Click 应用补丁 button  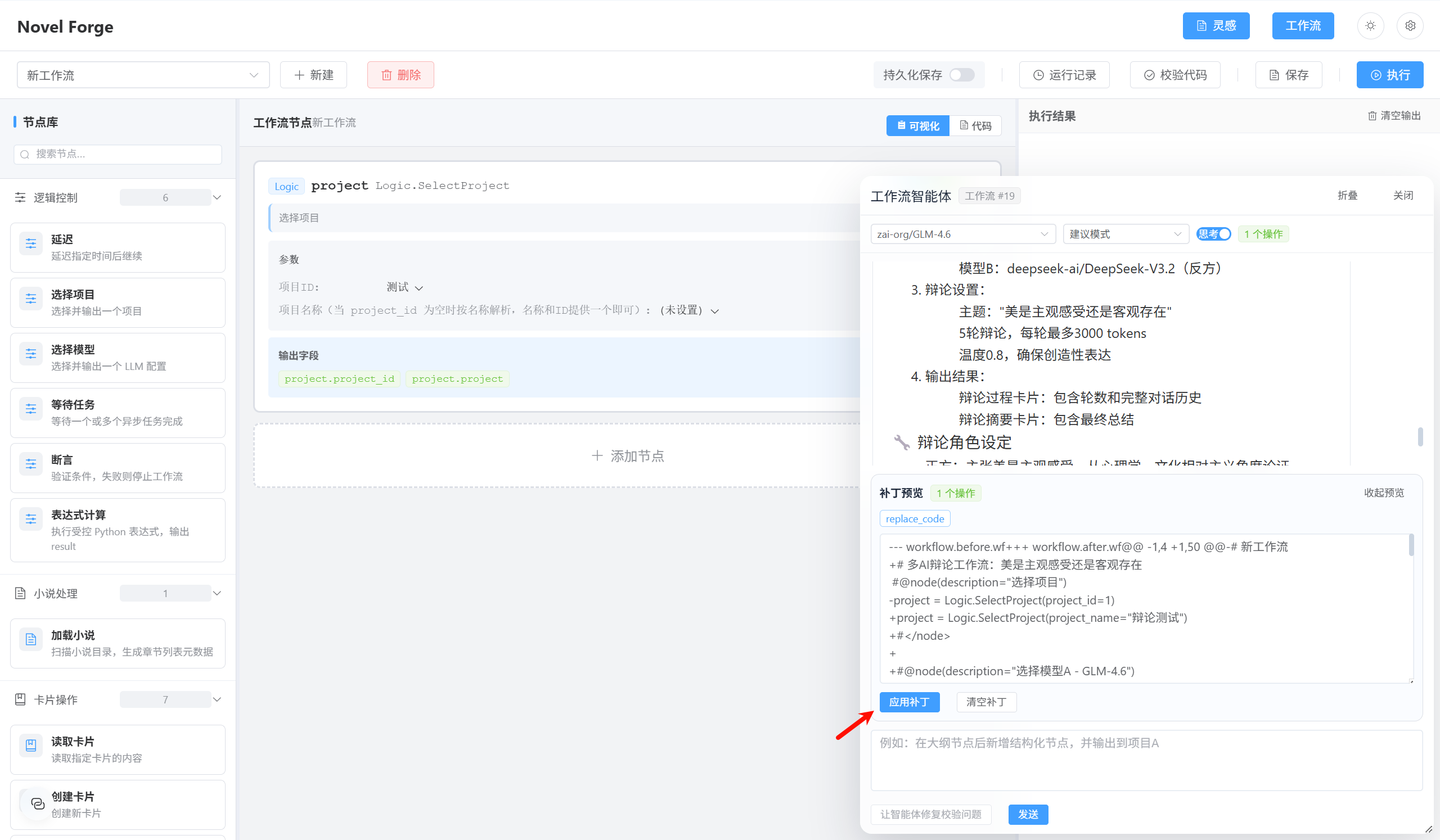point(909,702)
